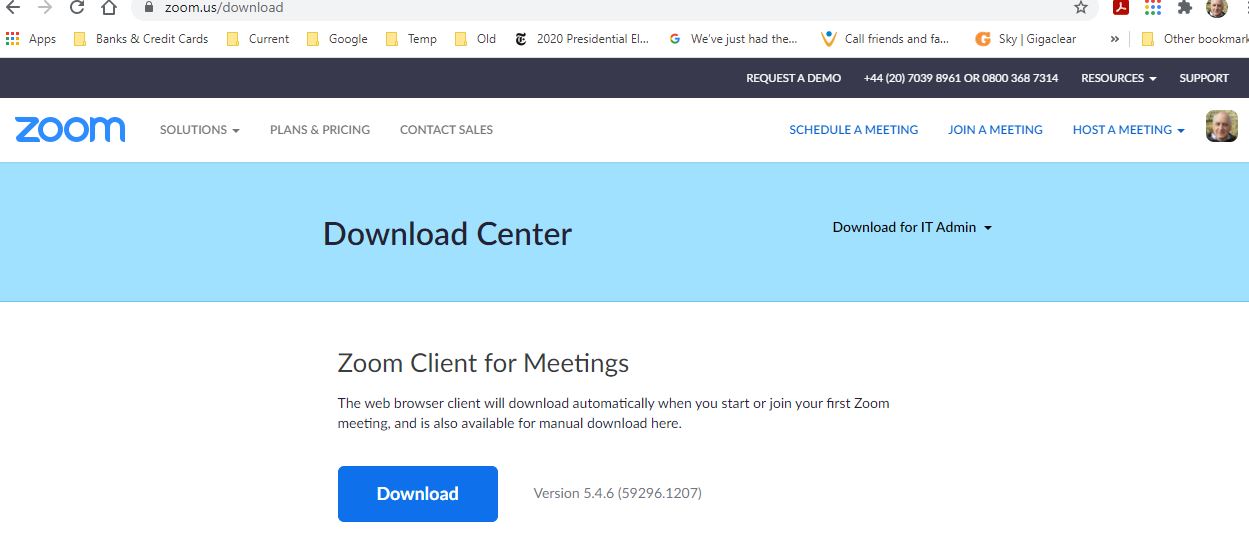Image resolution: width=1249 pixels, height=543 pixels.
Task: Go back using the browser back arrow
Action: tap(13, 7)
